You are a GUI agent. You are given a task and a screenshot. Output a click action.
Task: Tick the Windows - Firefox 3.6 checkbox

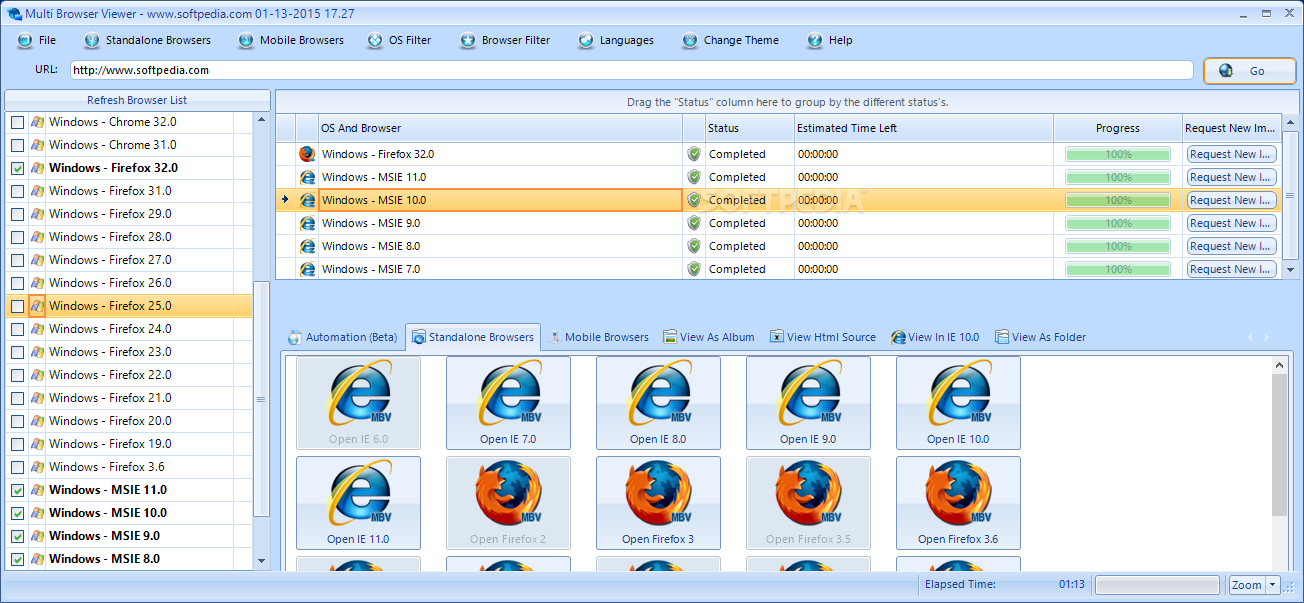[17, 467]
